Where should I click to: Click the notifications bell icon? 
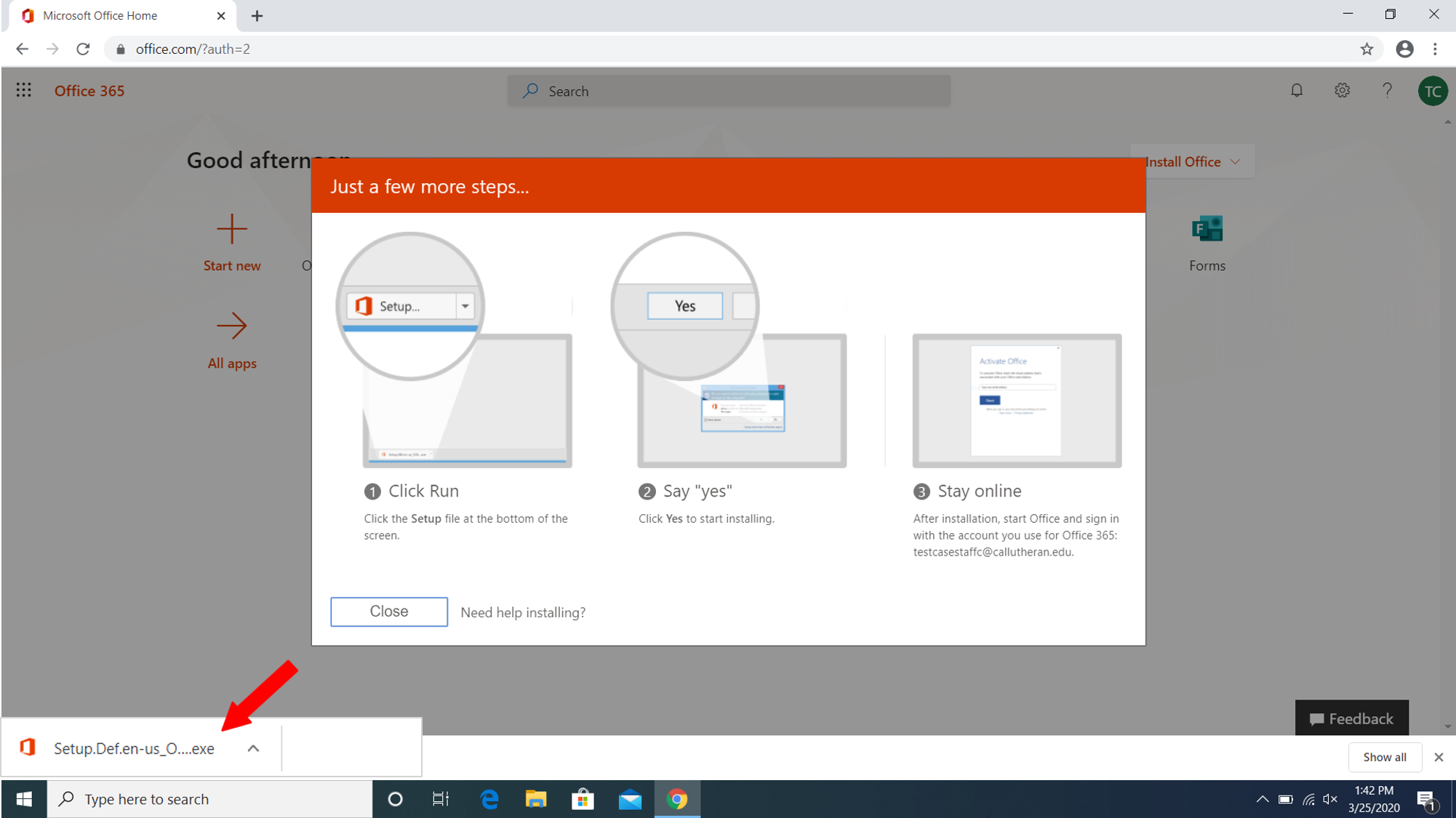[1297, 90]
